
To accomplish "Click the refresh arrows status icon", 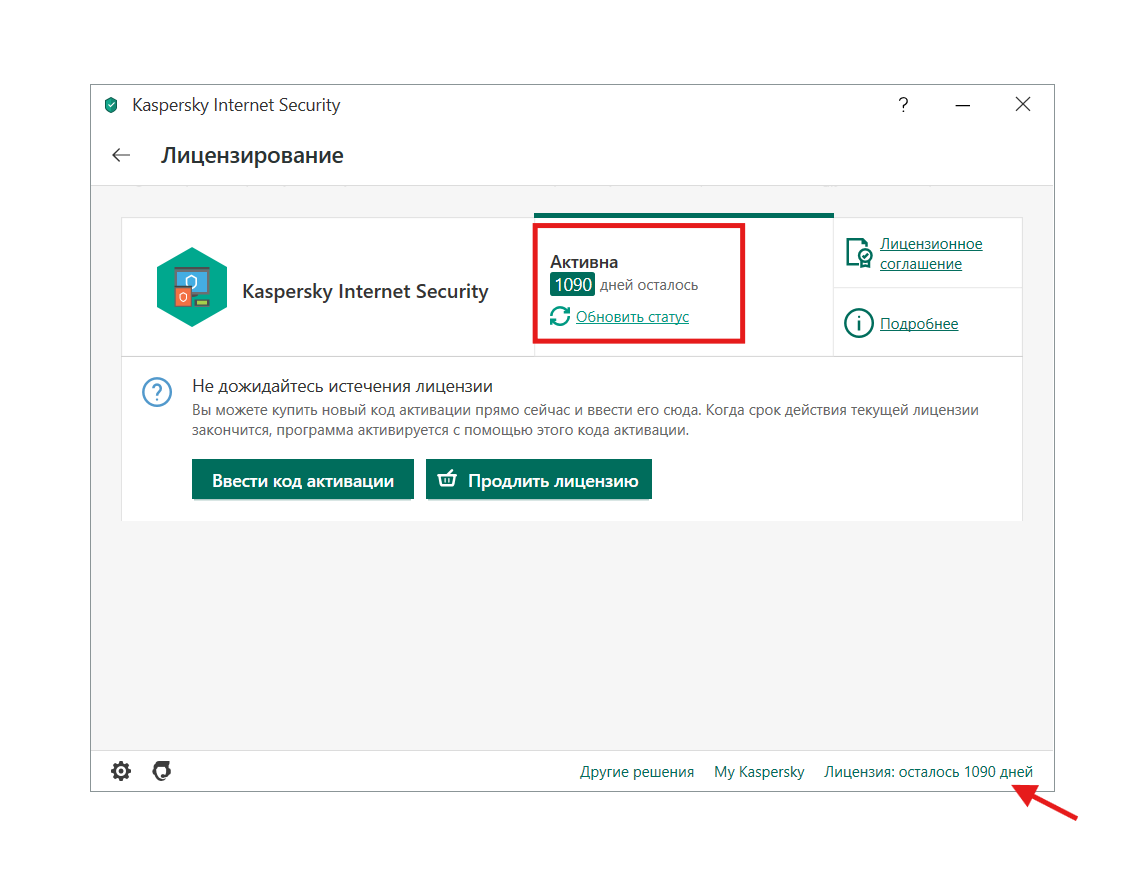I will (x=560, y=317).
